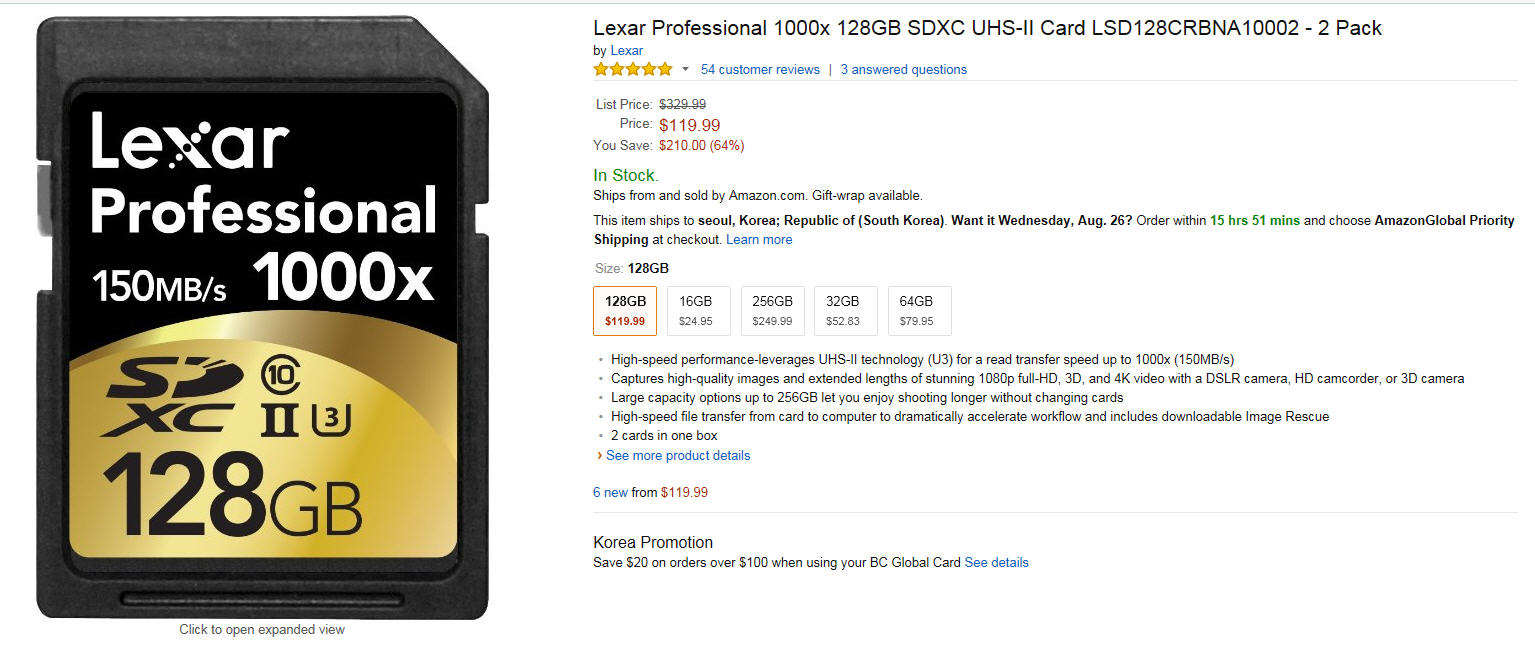Open the Lexar brand link
This screenshot has width=1535, height=660.
pos(626,50)
